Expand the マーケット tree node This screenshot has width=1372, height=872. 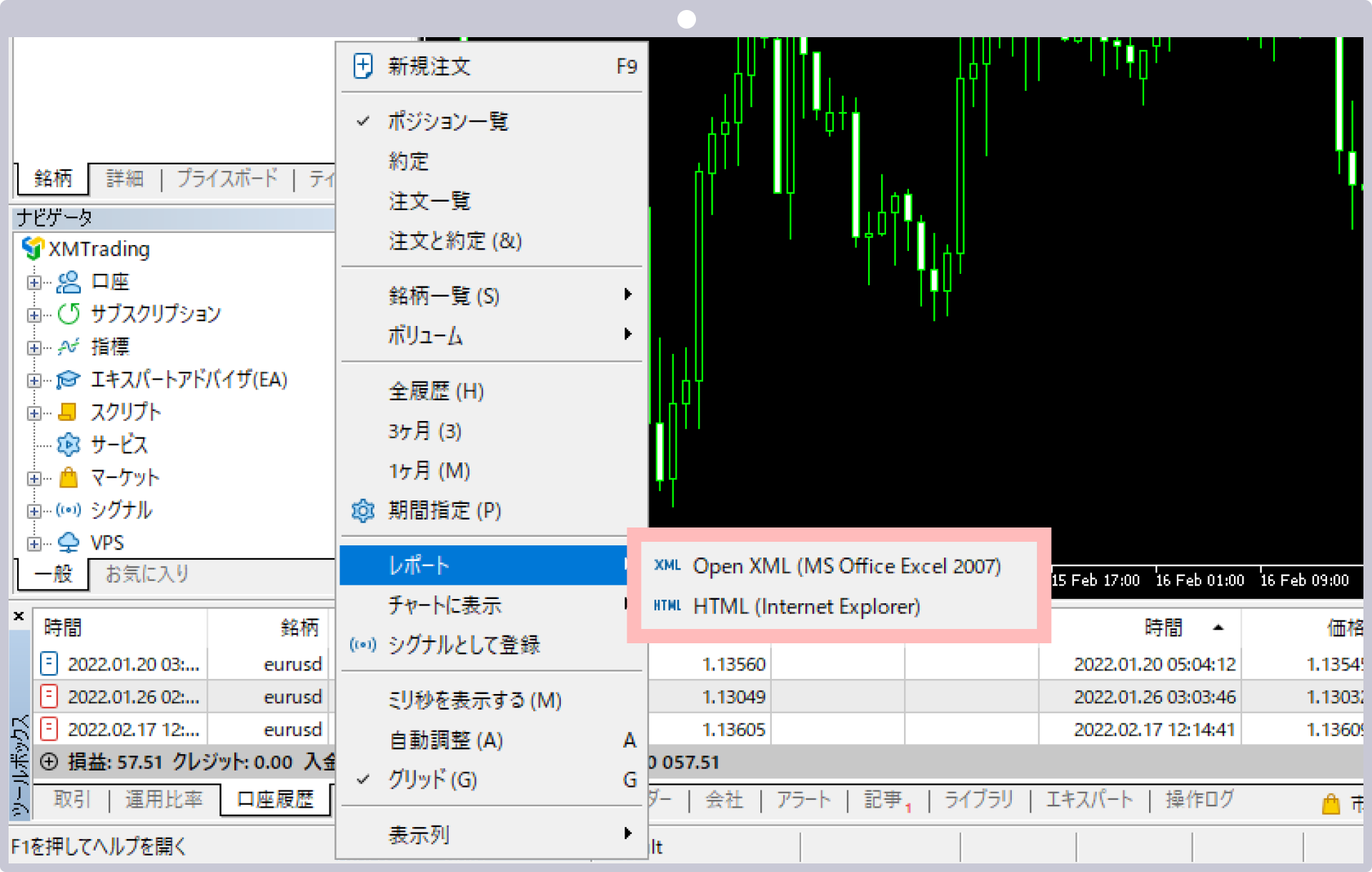[x=34, y=478]
